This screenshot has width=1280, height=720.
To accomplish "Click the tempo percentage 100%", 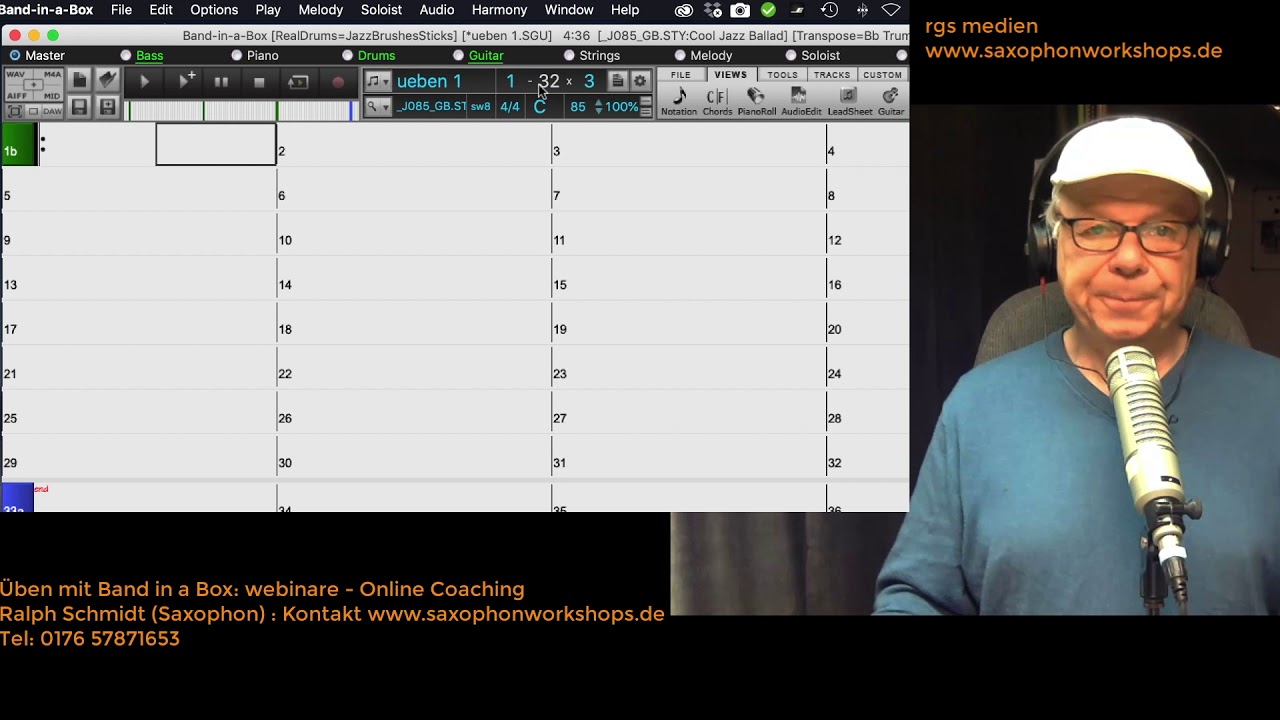I will (622, 107).
